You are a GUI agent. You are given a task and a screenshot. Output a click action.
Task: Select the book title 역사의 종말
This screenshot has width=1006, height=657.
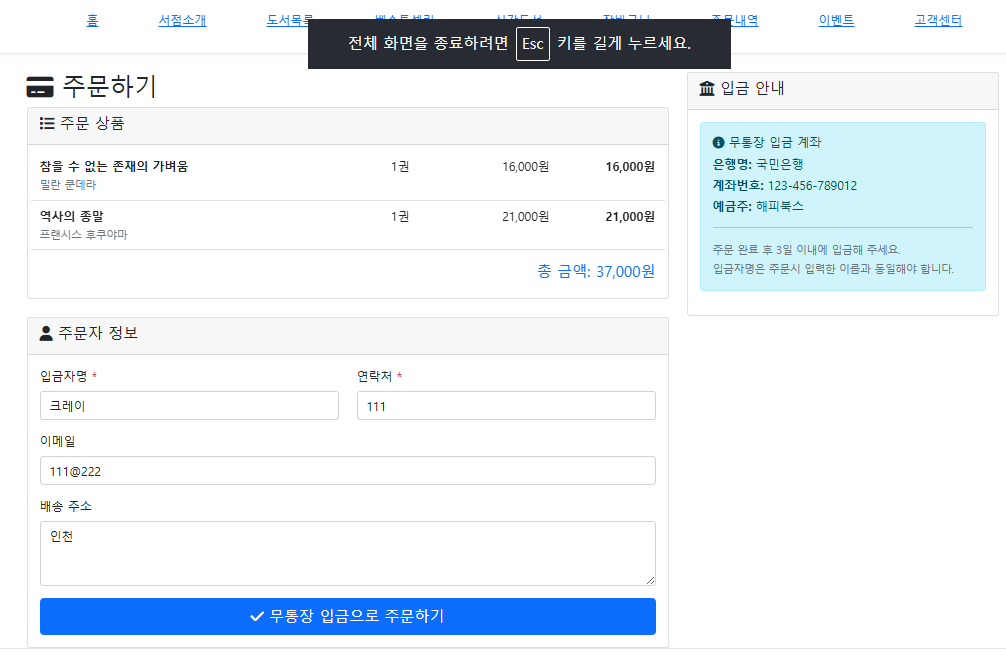point(71,216)
